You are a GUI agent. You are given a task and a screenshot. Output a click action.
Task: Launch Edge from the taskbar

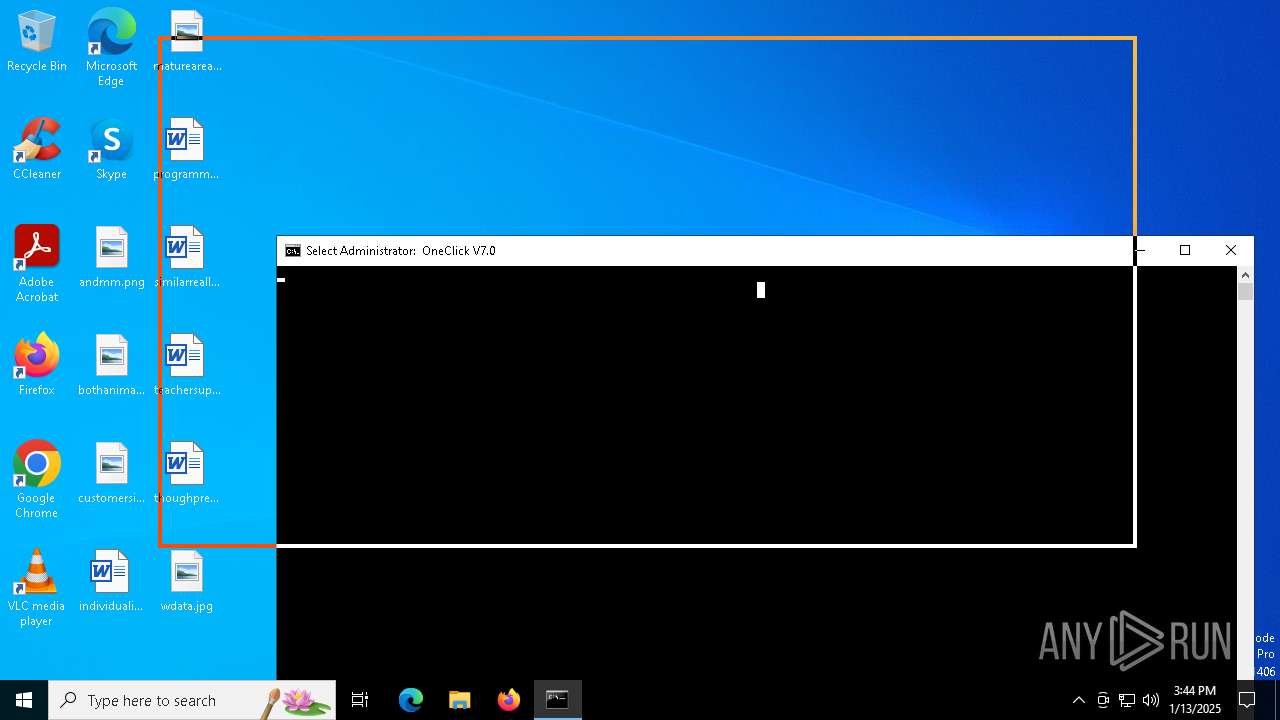coord(411,700)
